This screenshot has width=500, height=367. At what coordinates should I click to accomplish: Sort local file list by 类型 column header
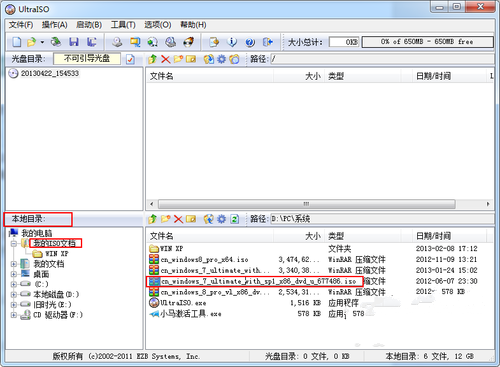click(363, 236)
